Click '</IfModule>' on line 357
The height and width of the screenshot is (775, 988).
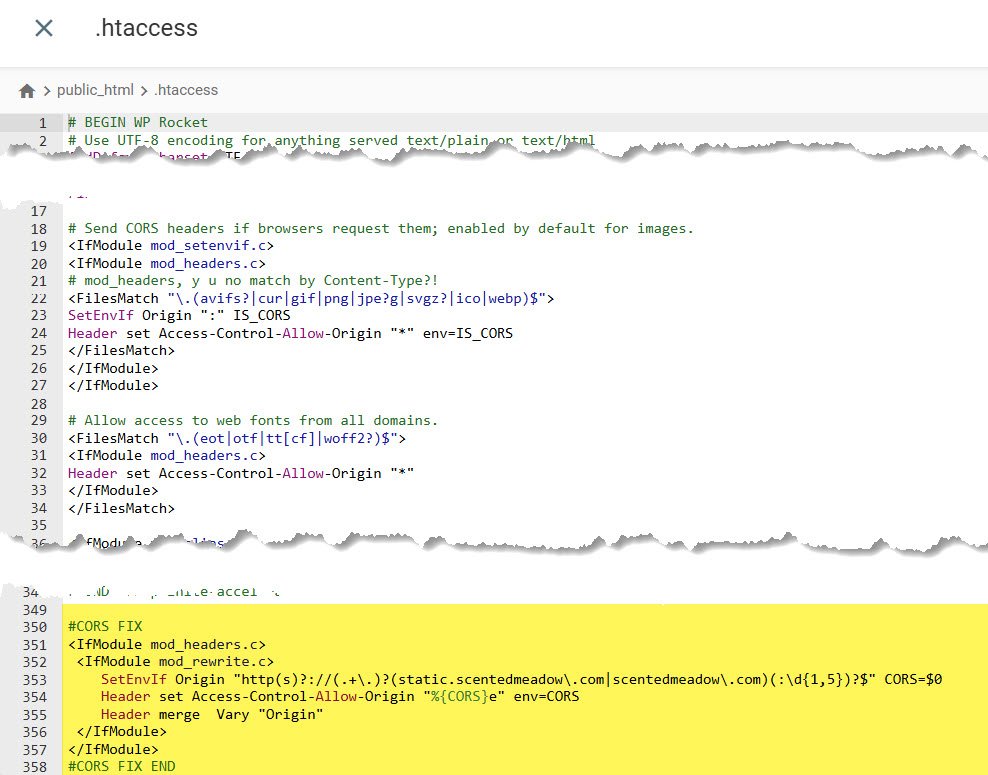coord(113,749)
